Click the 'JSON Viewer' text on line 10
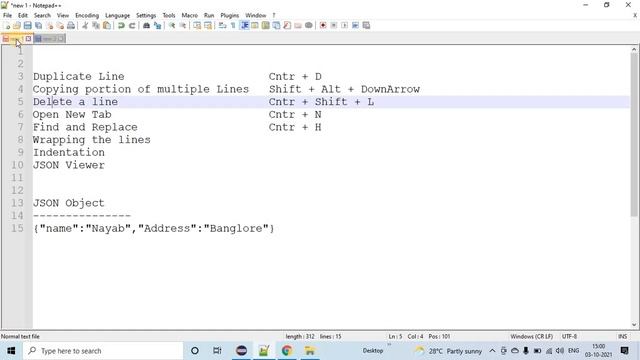 (x=69, y=165)
